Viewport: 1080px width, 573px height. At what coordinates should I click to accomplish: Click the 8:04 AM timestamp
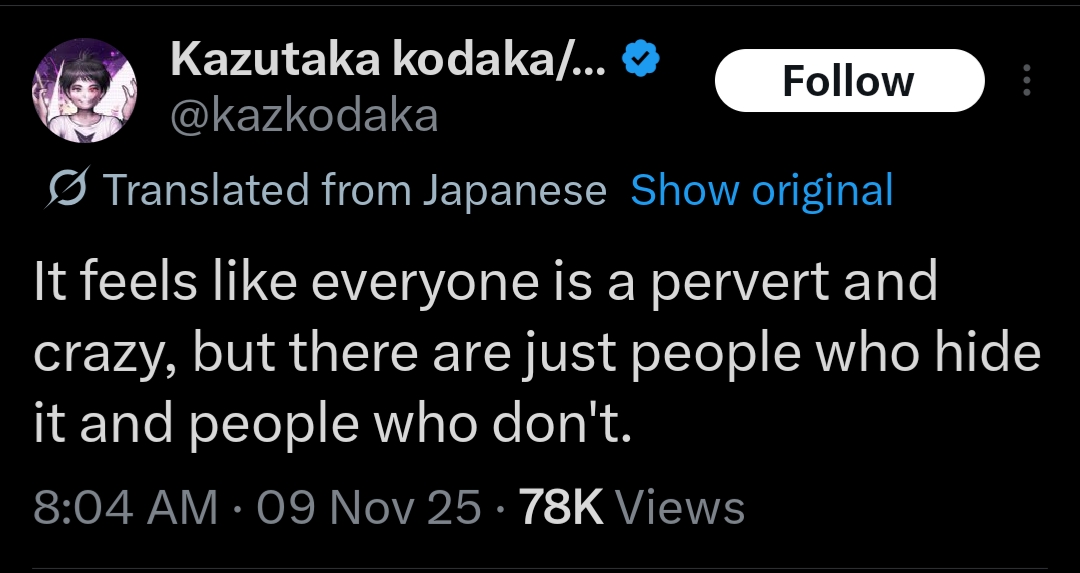(x=125, y=508)
